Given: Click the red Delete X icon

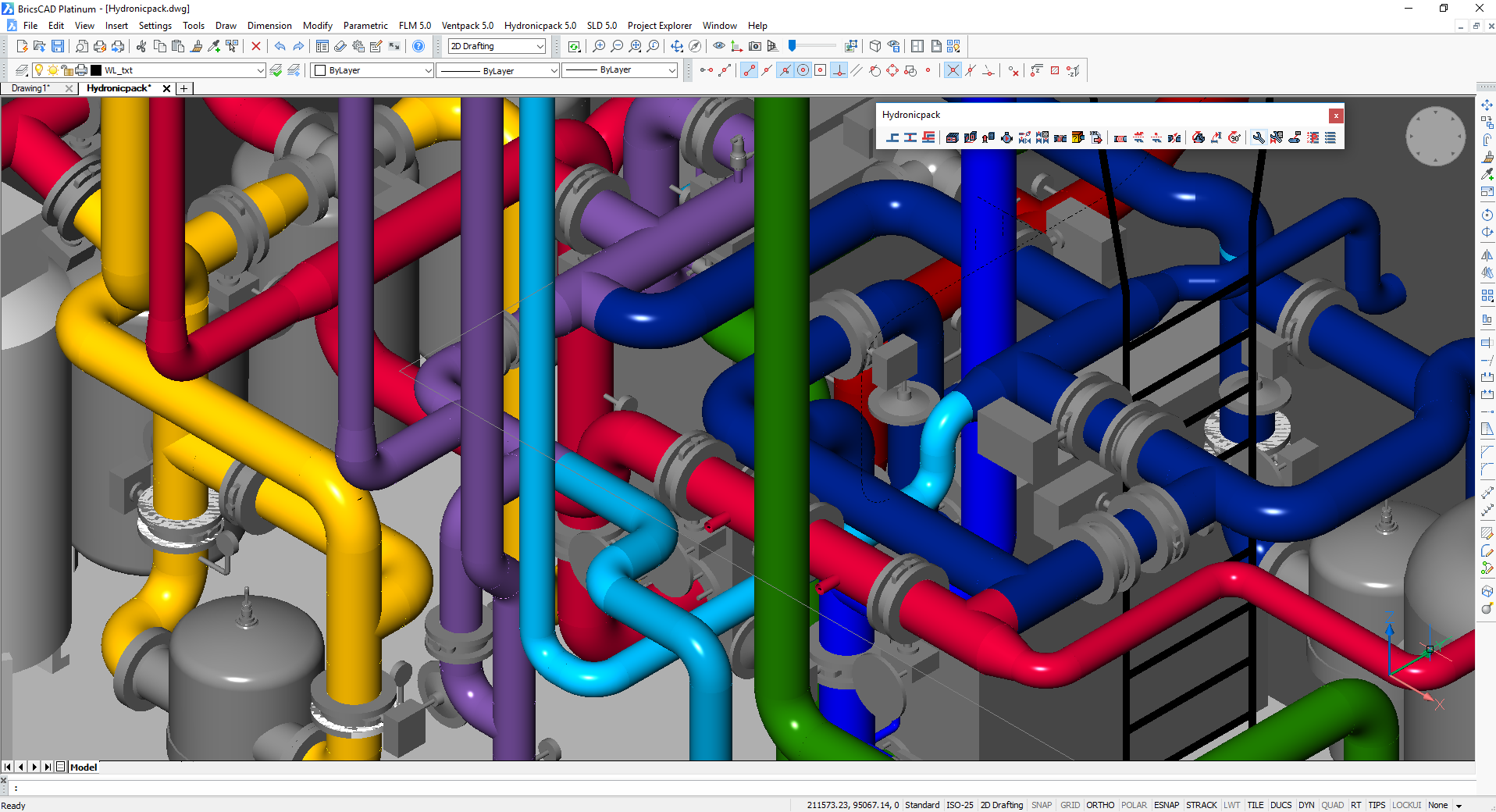Looking at the screenshot, I should click(x=256, y=47).
